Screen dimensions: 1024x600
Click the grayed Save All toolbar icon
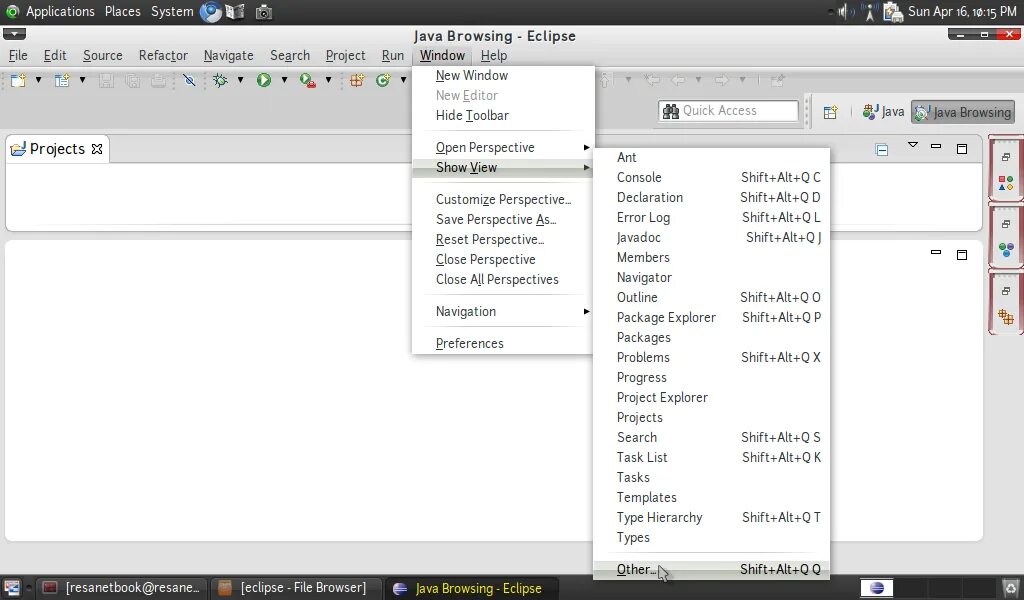[x=132, y=80]
